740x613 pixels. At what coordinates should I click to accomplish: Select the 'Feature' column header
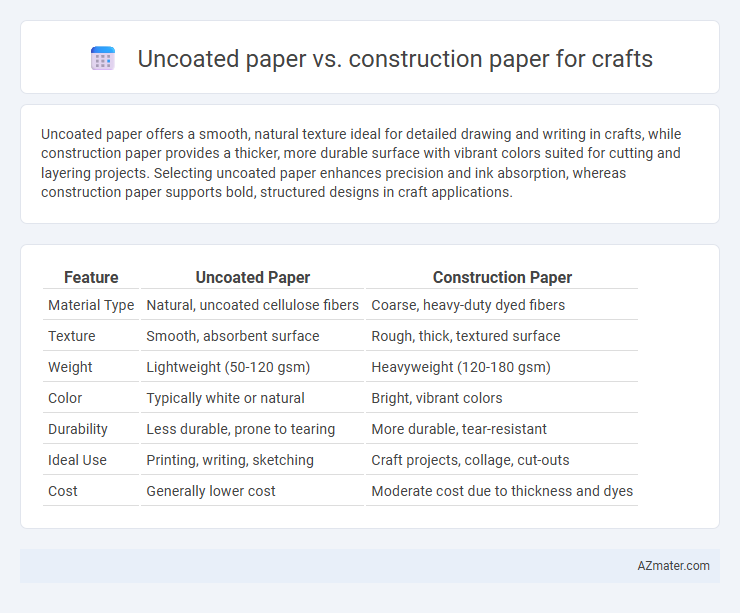(91, 277)
